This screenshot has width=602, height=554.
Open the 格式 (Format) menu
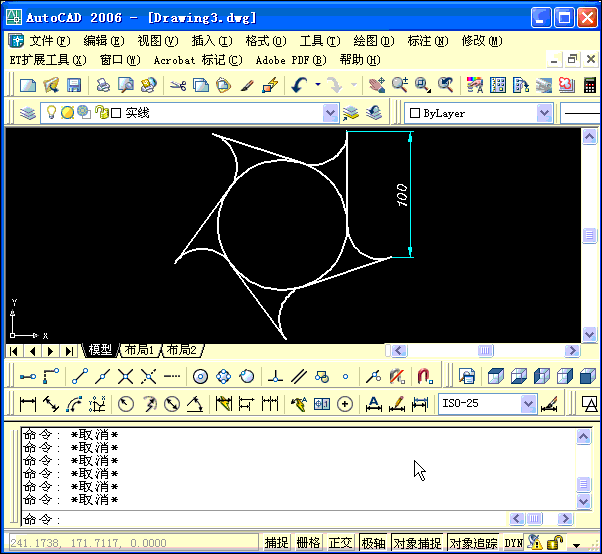[x=265, y=41]
